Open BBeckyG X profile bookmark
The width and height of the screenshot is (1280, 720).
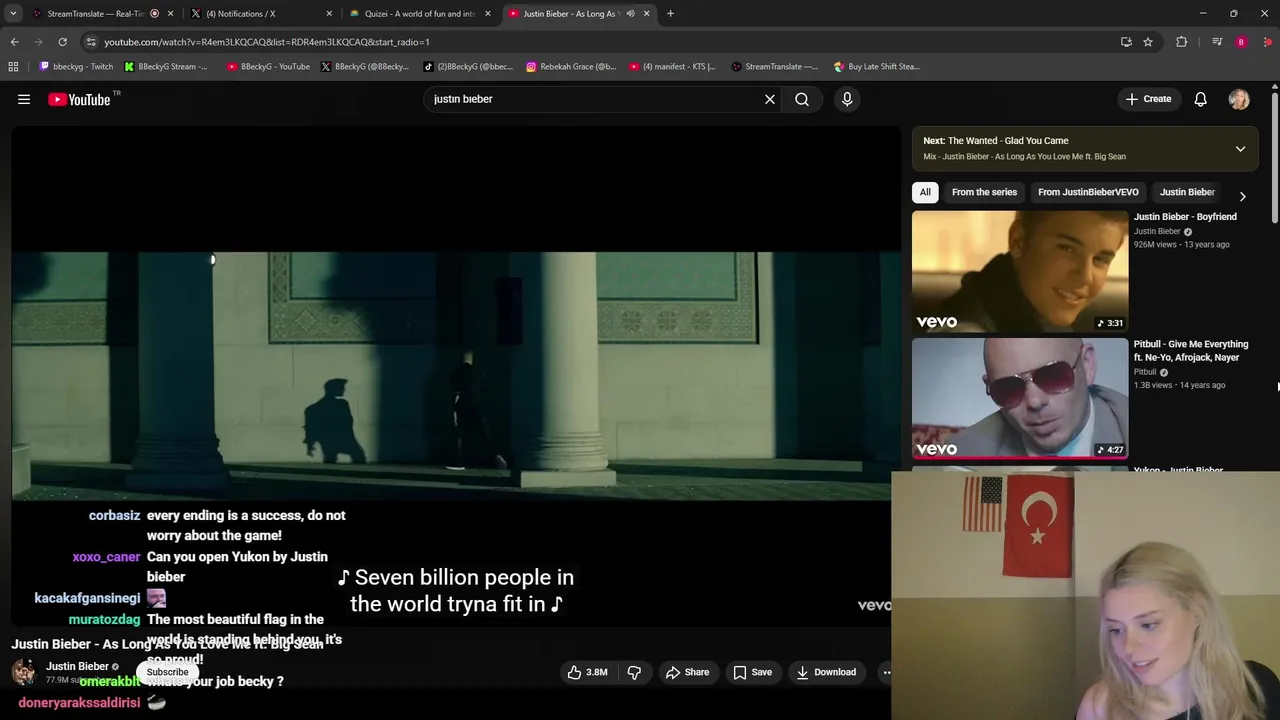[364, 67]
